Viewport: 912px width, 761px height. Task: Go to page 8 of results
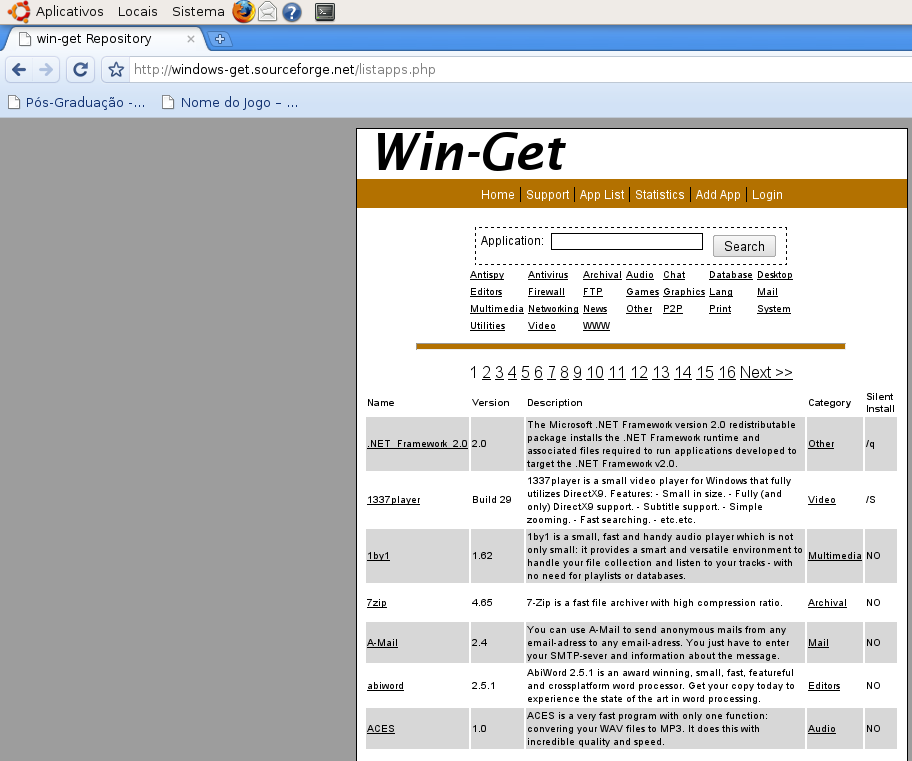click(564, 372)
